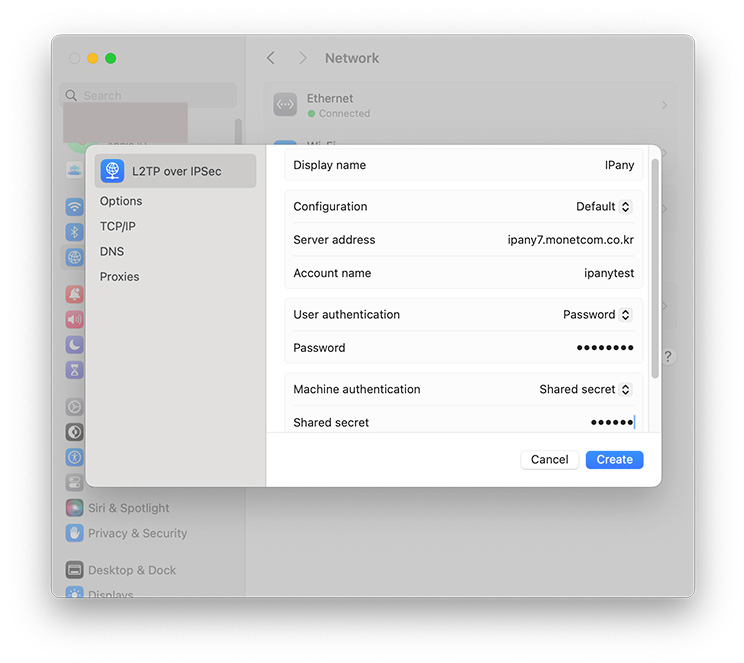Click the Cancel button
The height and width of the screenshot is (663, 744).
point(549,459)
